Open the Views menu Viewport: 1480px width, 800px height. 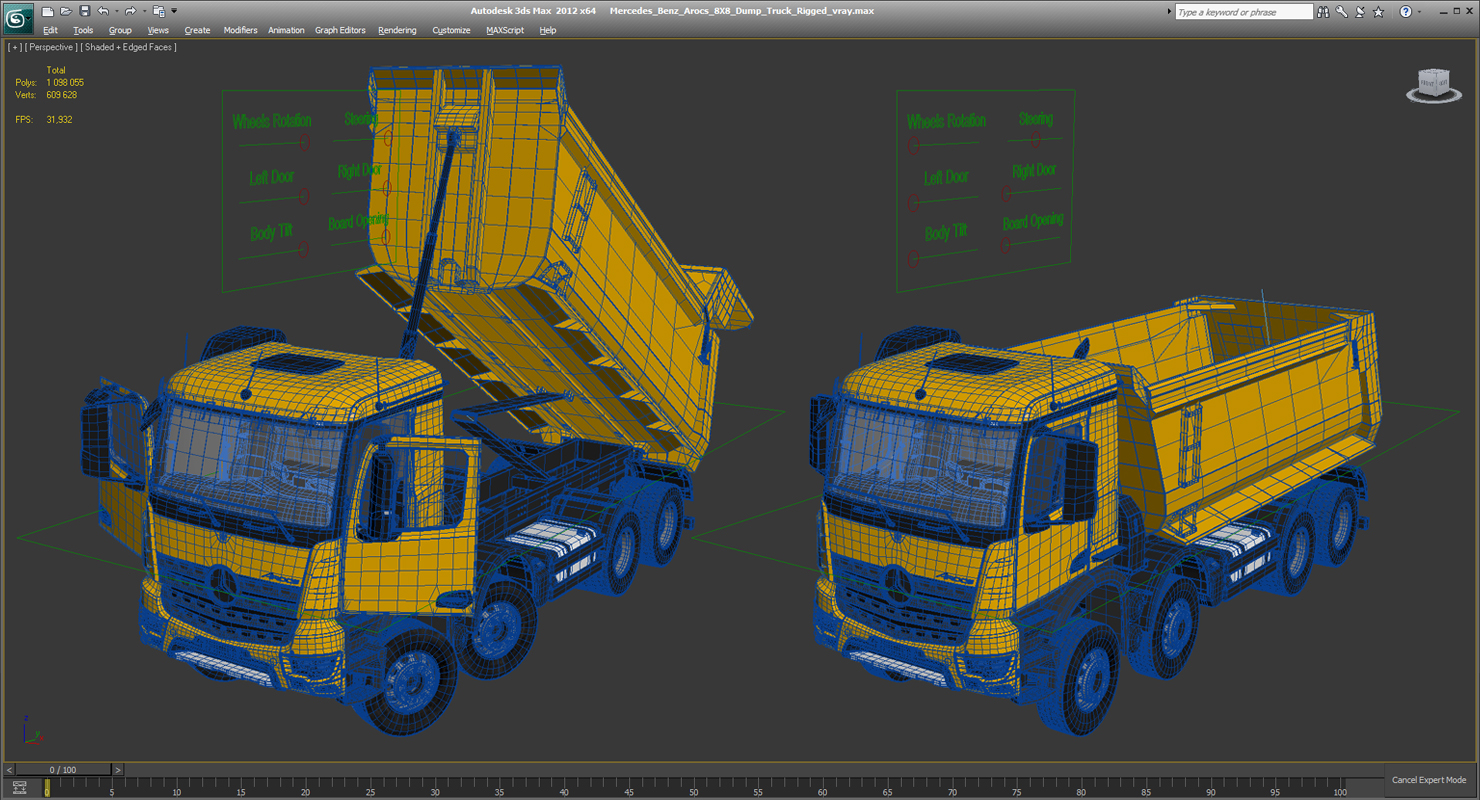158,30
